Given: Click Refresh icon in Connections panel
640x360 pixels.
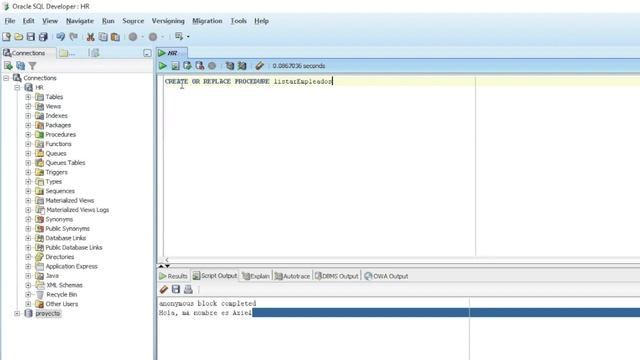Looking at the screenshot, I should click(20, 66).
